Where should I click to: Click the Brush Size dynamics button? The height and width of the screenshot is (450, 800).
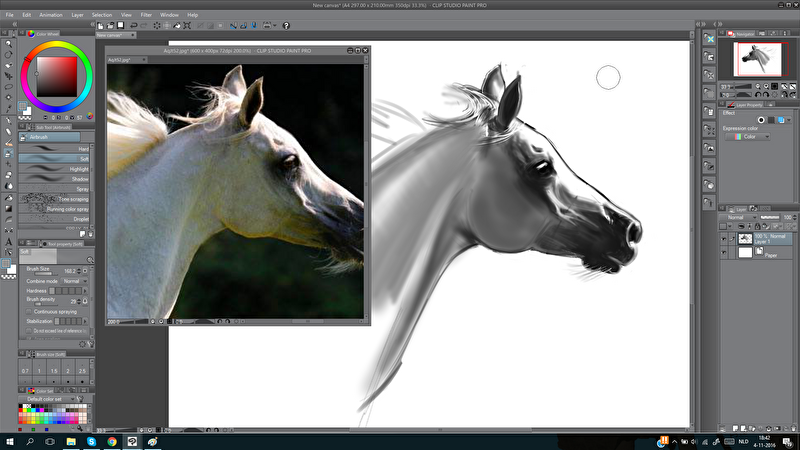click(85, 271)
